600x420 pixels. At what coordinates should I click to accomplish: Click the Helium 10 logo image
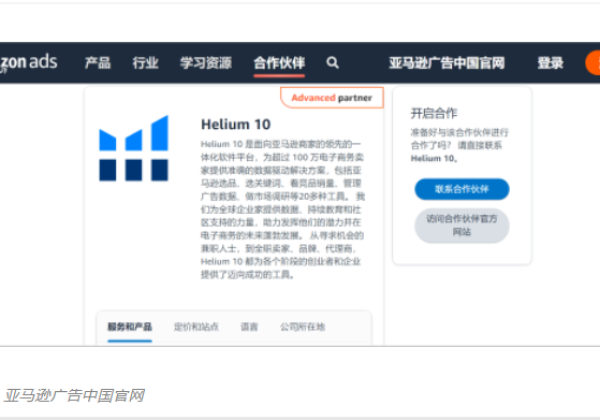[x=134, y=148]
